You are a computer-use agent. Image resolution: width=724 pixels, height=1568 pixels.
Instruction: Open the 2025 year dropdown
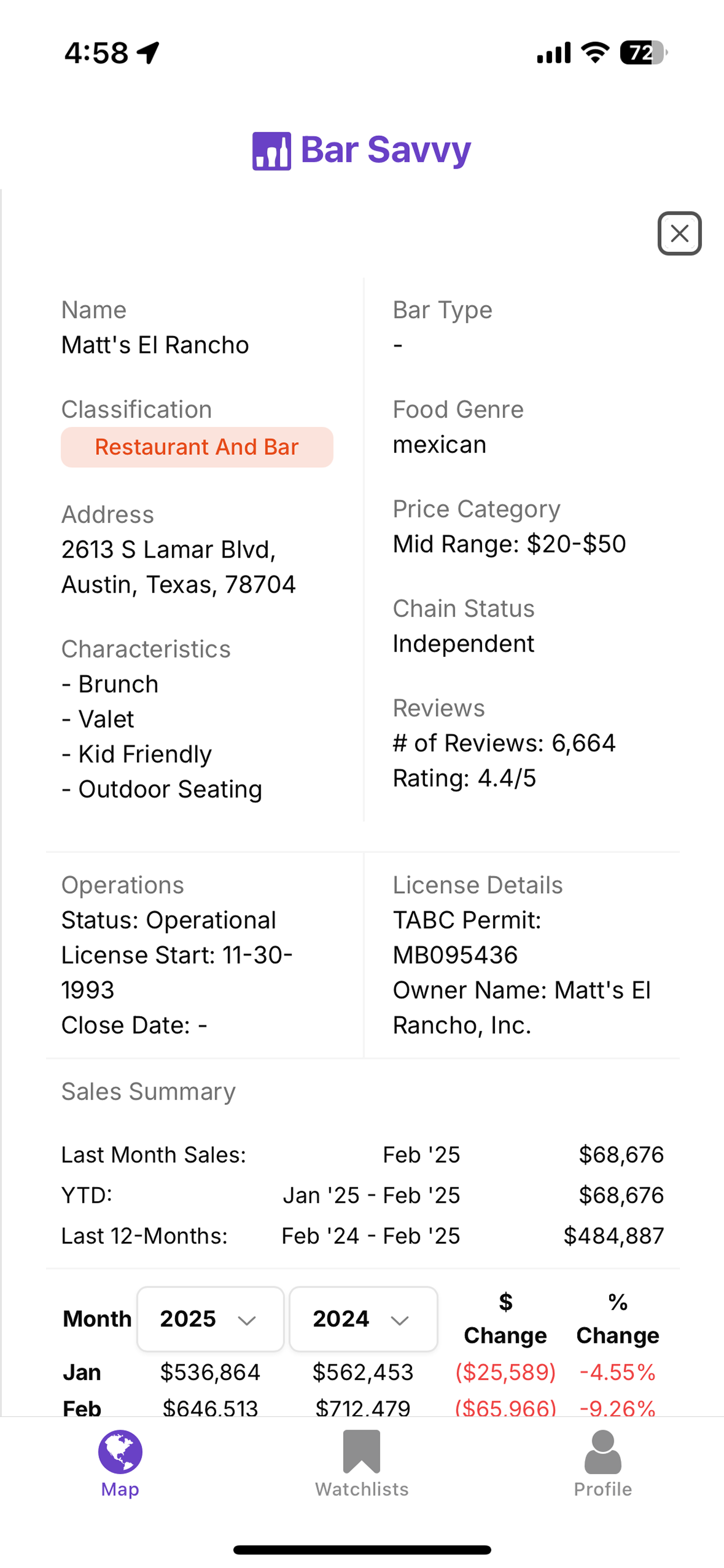click(210, 1318)
